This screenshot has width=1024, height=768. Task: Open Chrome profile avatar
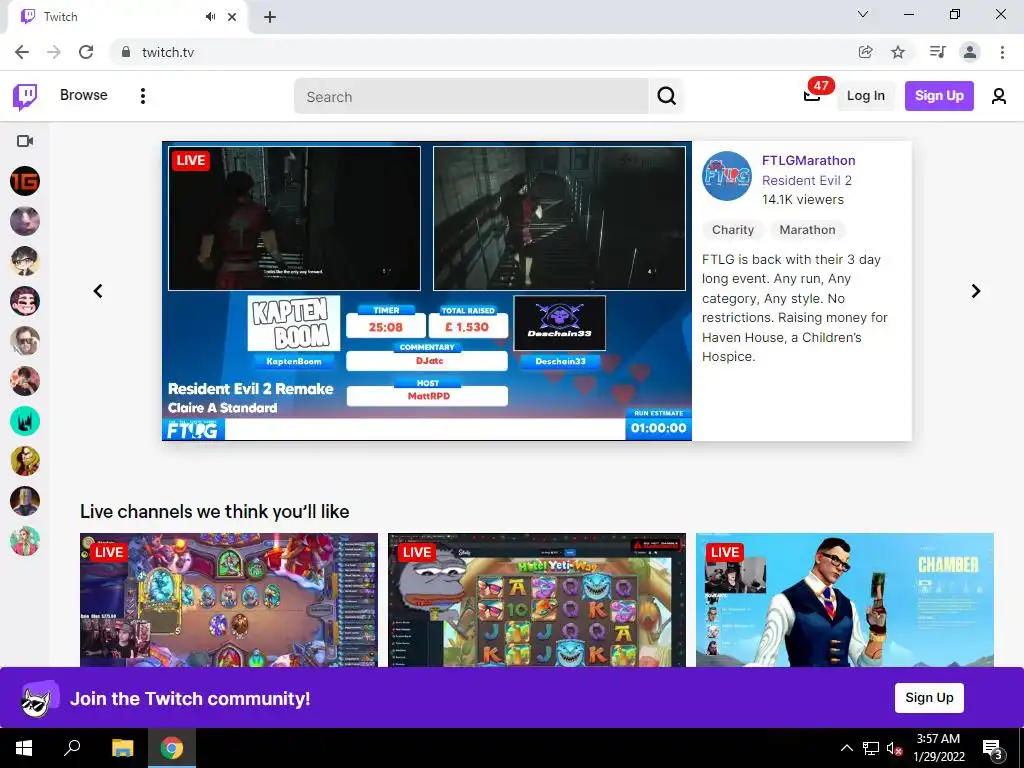point(970,52)
